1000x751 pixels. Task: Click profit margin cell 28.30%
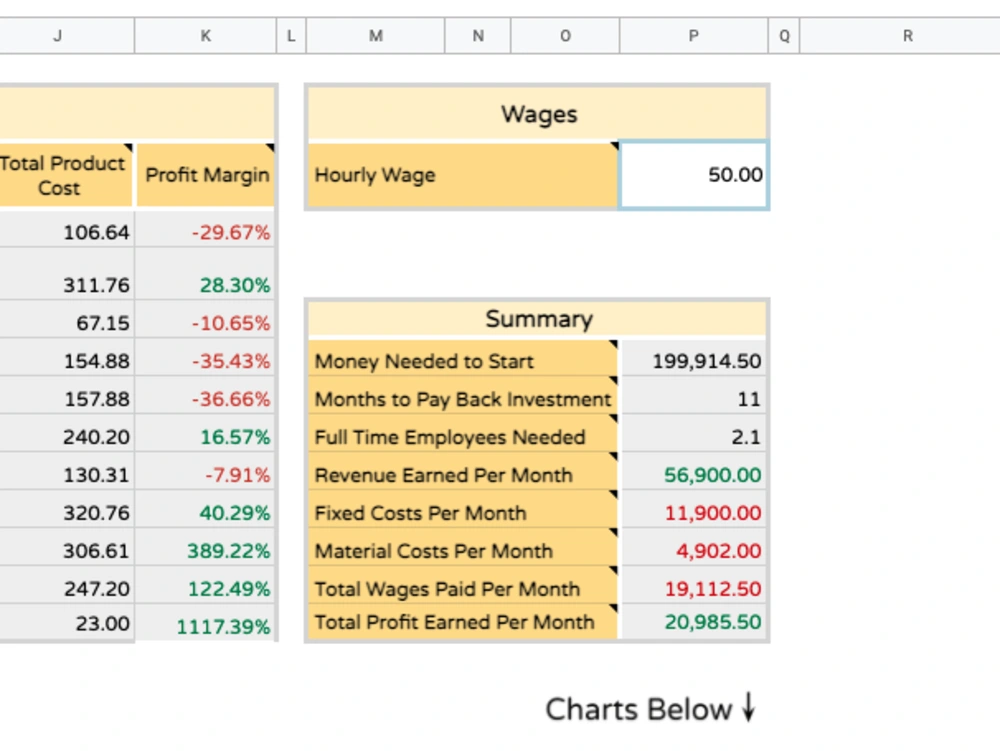tap(205, 275)
